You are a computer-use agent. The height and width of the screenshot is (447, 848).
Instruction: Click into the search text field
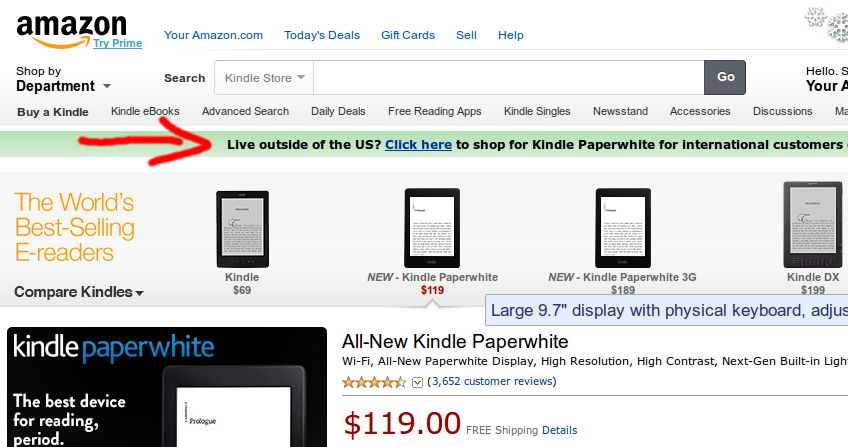[x=508, y=77]
